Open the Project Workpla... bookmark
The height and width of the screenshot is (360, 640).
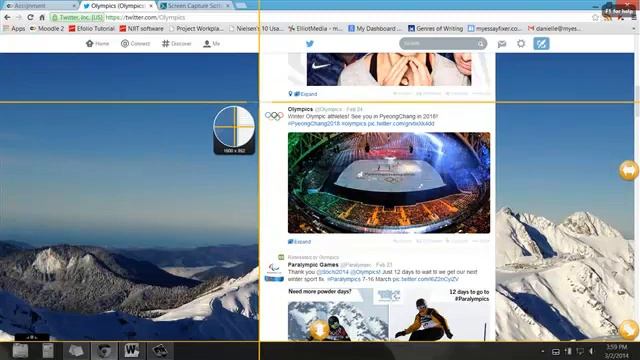click(196, 29)
